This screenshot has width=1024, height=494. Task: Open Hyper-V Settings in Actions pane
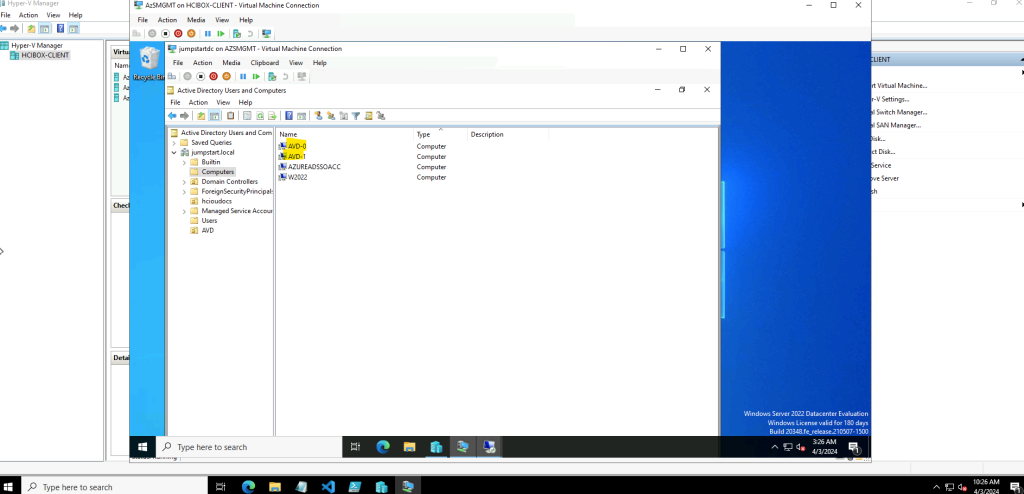coord(890,99)
